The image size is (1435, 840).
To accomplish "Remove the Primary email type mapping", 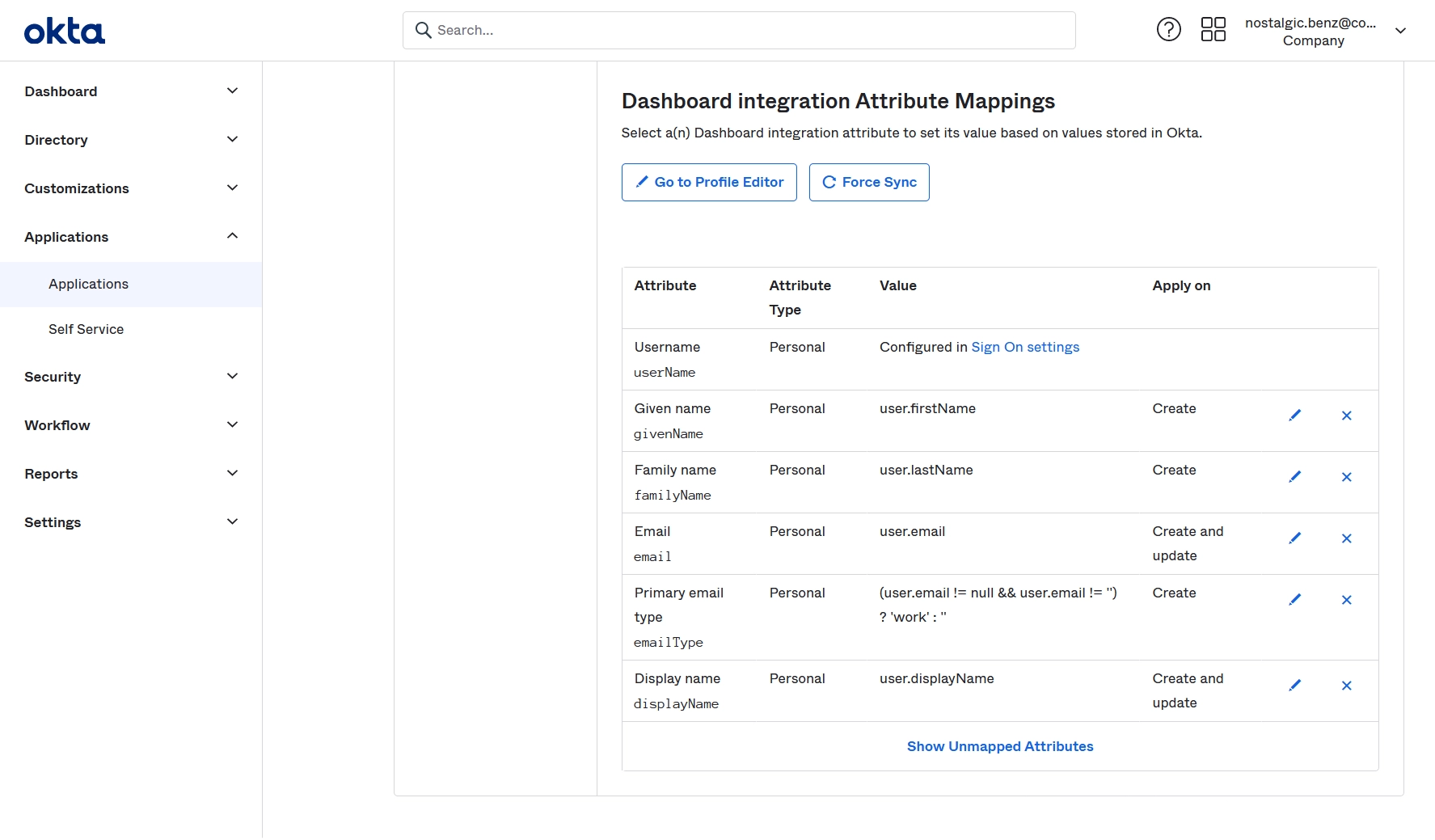I will (x=1346, y=600).
